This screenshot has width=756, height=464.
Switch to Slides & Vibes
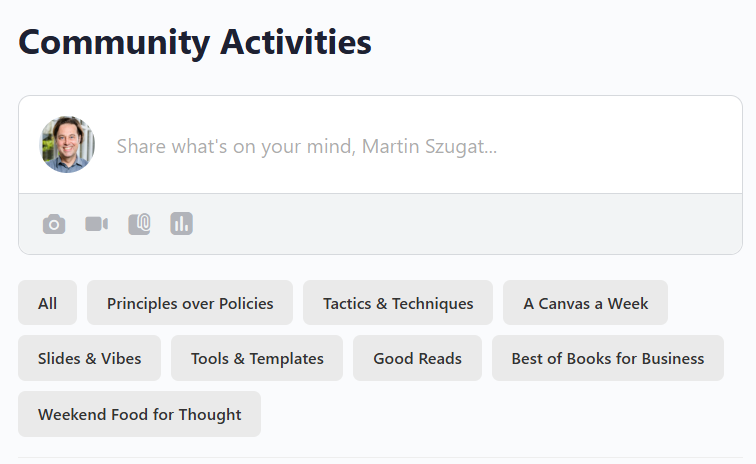pyautogui.click(x=89, y=358)
